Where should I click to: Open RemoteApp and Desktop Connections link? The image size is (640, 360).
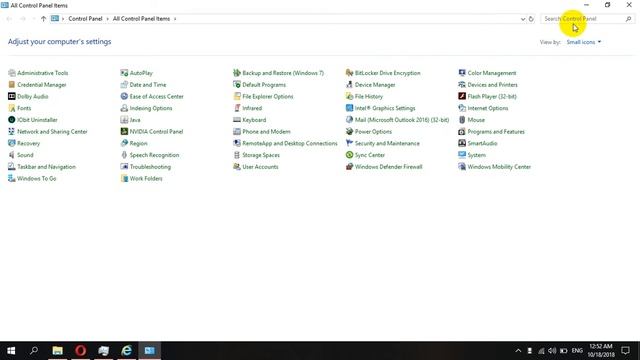point(290,143)
